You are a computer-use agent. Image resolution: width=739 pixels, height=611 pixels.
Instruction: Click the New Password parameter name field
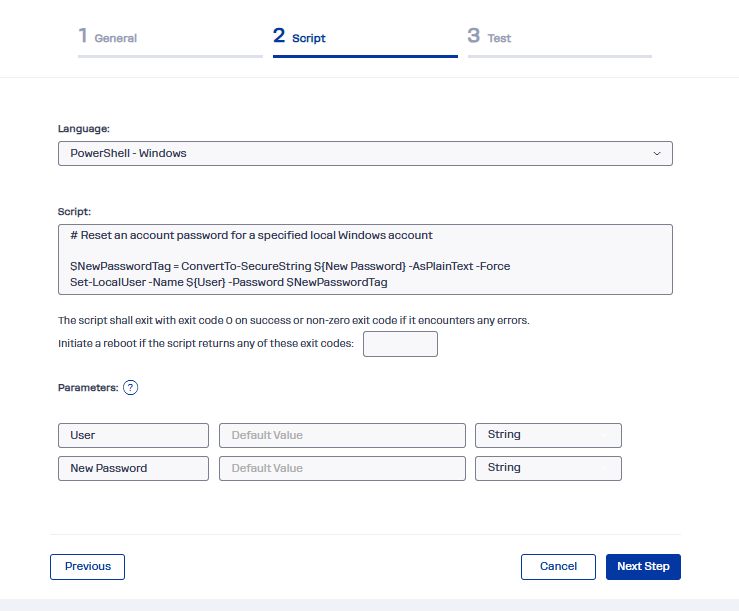tap(133, 468)
